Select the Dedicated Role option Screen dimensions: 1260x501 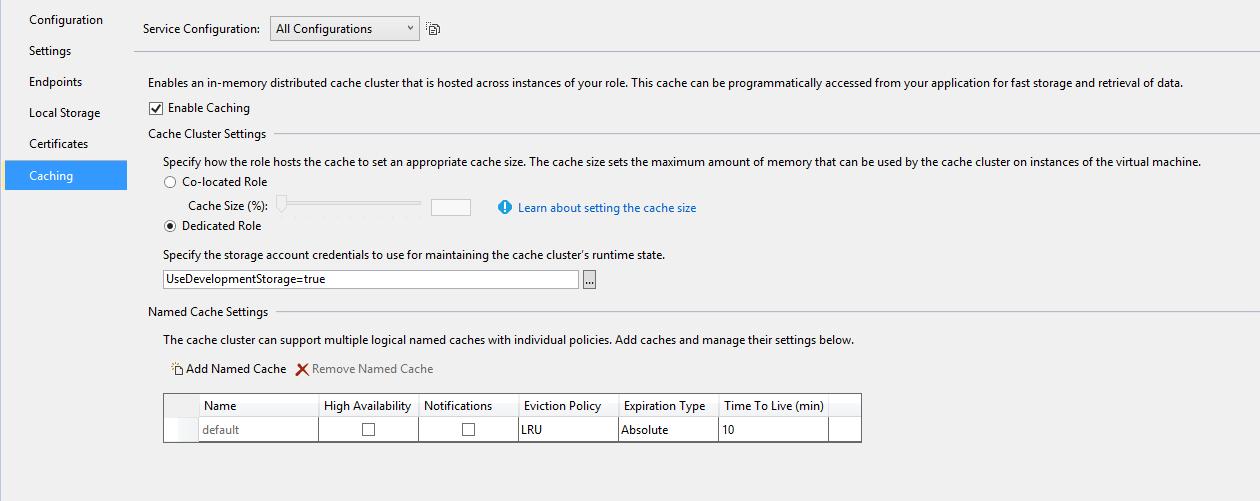pyautogui.click(x=169, y=226)
